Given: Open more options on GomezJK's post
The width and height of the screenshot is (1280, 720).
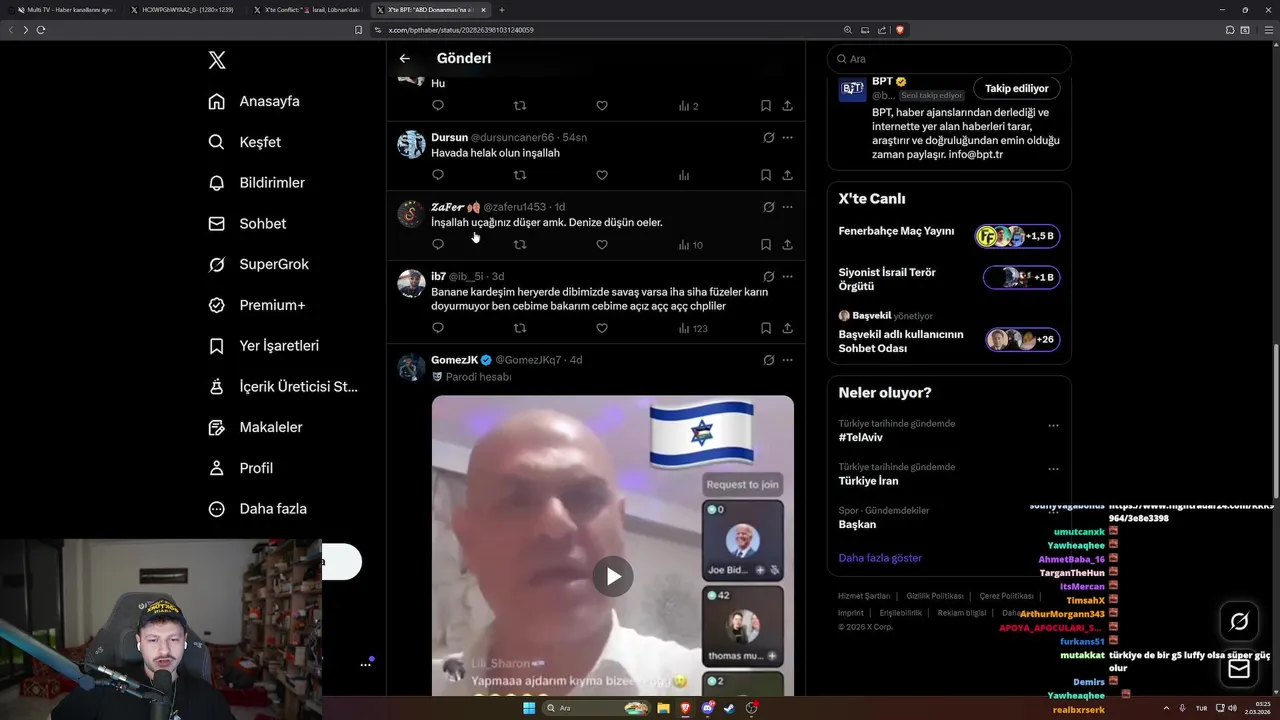Looking at the screenshot, I should pyautogui.click(x=788, y=360).
